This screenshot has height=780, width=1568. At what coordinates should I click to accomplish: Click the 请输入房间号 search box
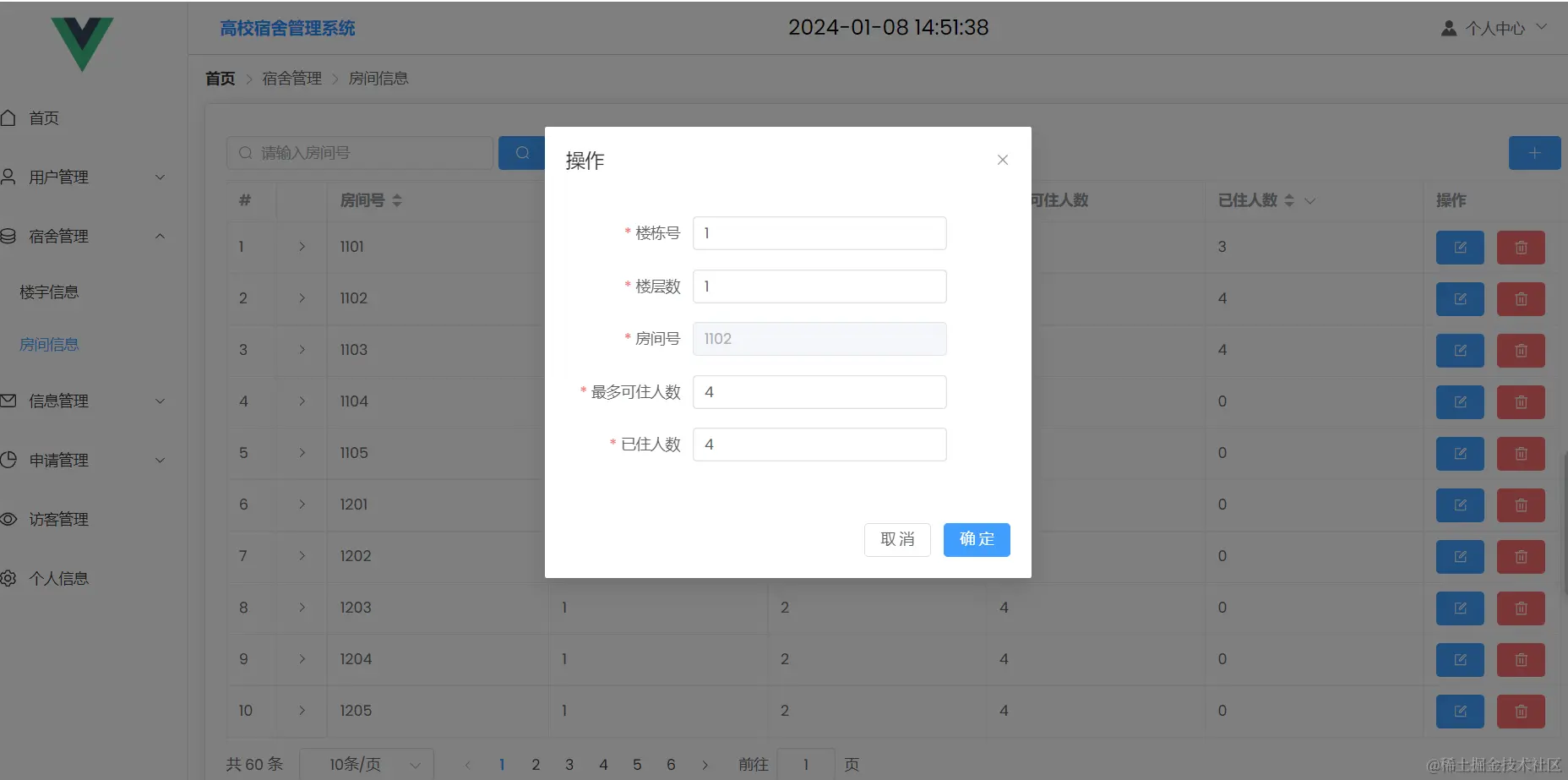[x=360, y=153]
